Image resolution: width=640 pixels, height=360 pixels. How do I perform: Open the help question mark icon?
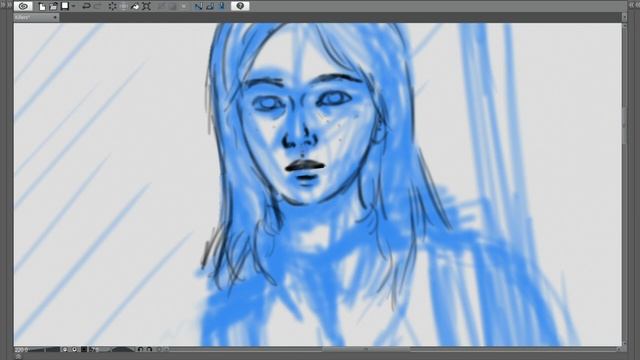[x=240, y=6]
